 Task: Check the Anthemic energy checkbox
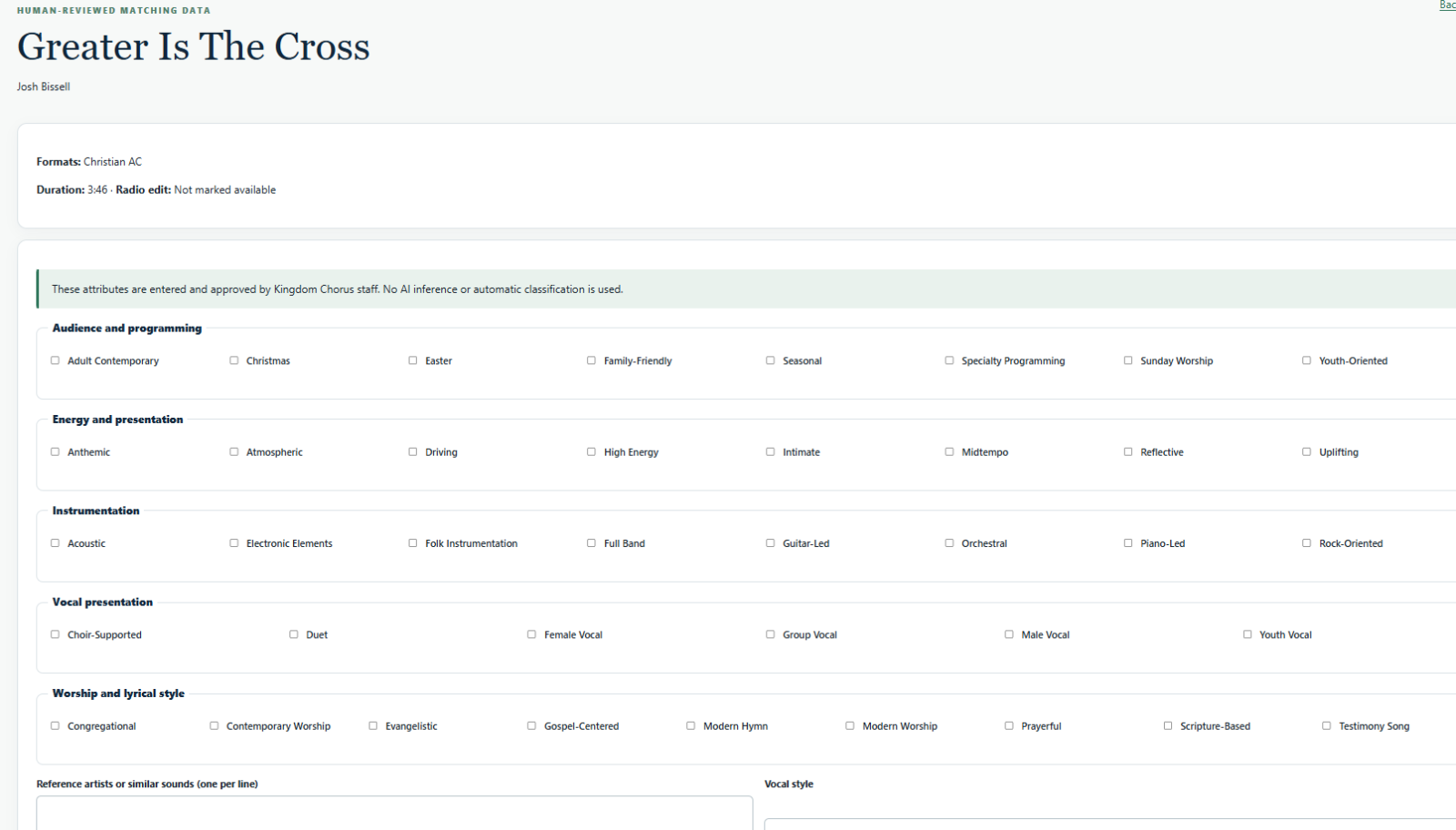point(56,451)
